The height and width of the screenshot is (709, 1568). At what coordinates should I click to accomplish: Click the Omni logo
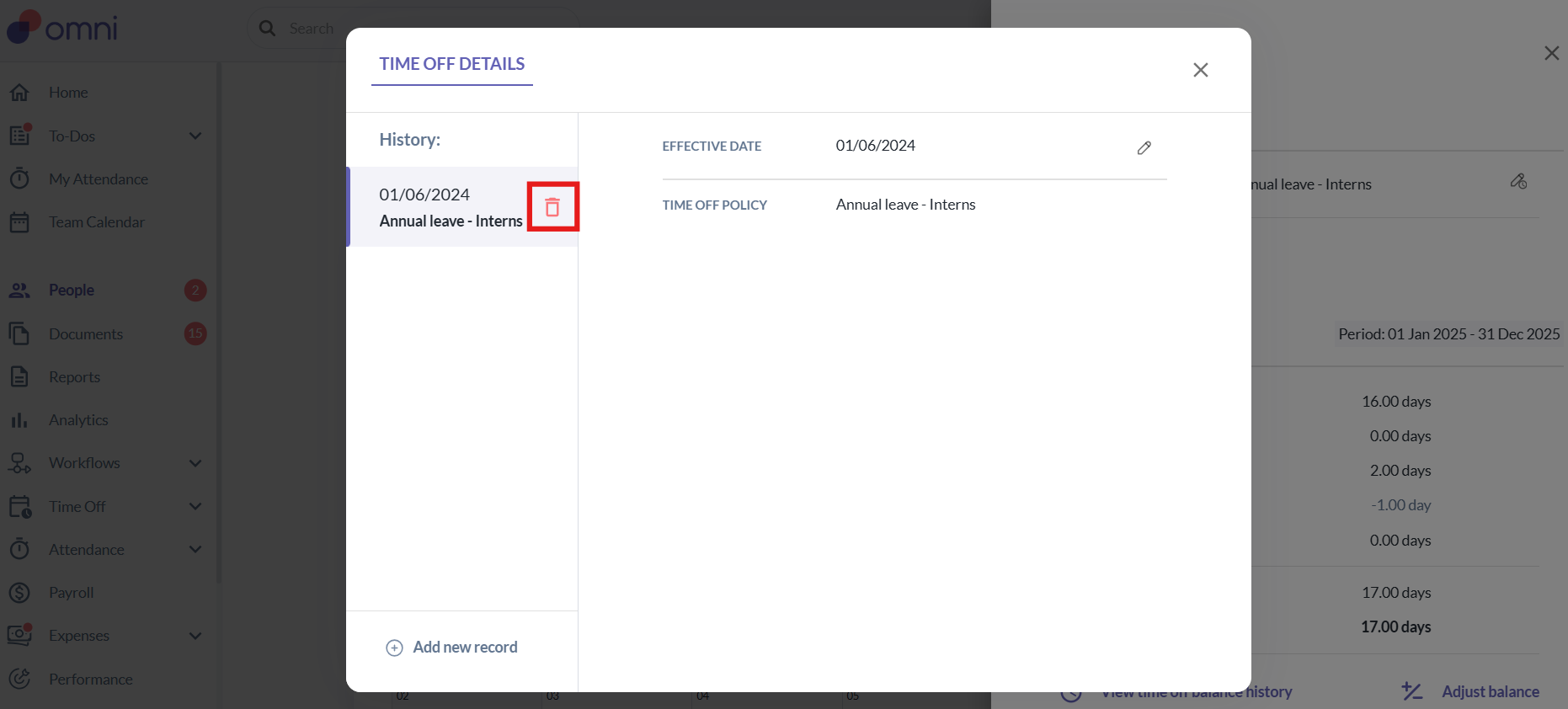pos(62,27)
